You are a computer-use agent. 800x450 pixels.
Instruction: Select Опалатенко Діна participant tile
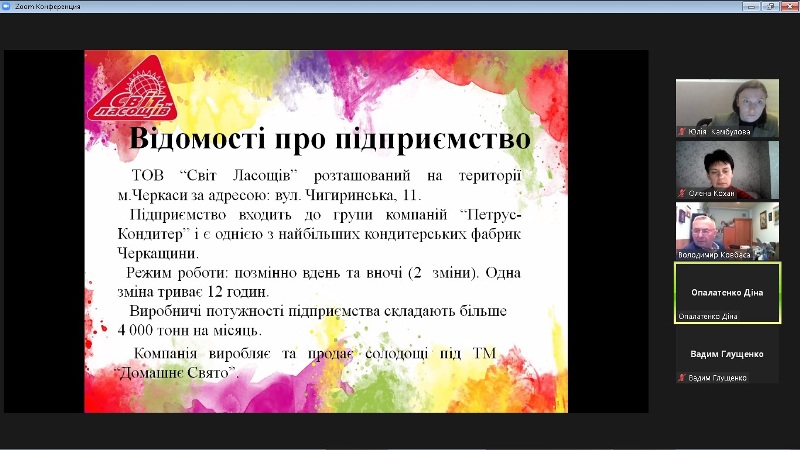tap(727, 293)
